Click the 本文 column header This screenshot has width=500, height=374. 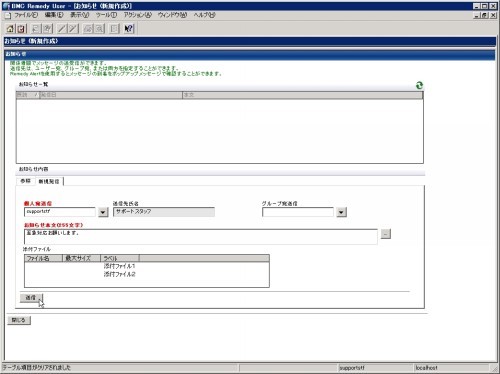(x=303, y=95)
